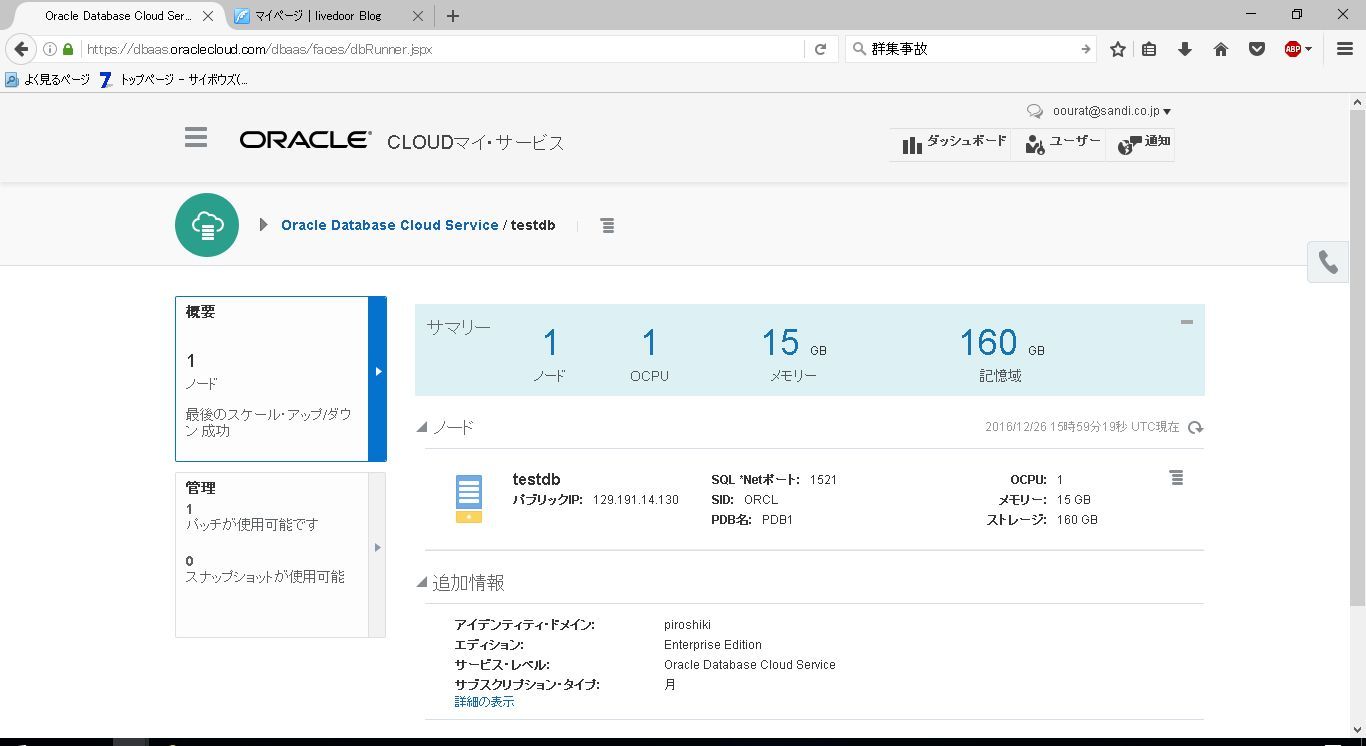
Task: Open the testdb node actions menu icon
Action: tap(1177, 479)
